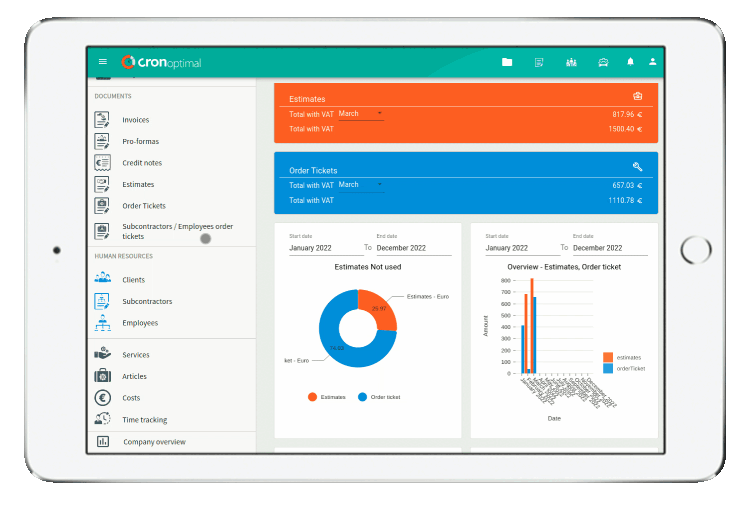756x521 pixels.
Task: Open March dropdown in Order Tickets card
Action: 360,185
